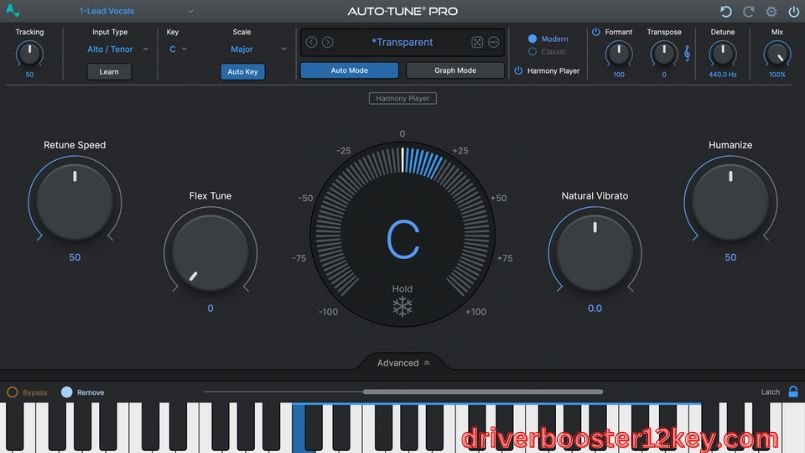
Task: Undo the last change
Action: coord(725,11)
